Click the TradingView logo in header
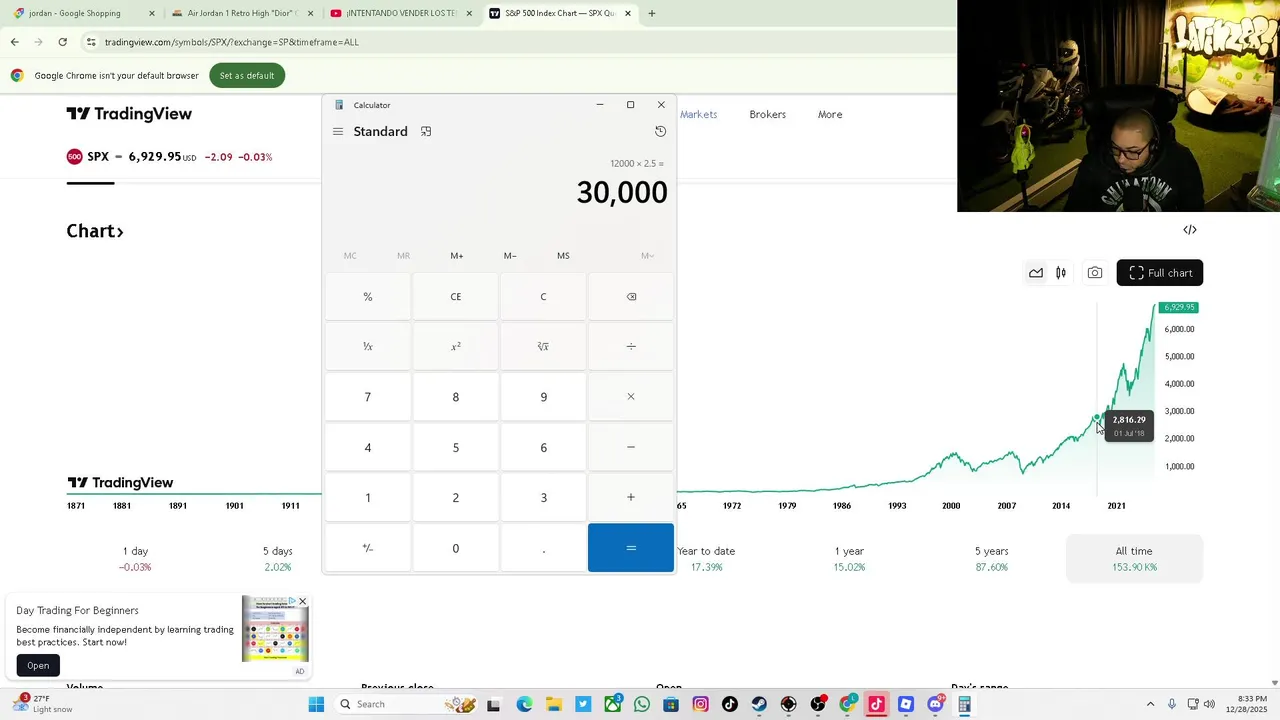This screenshot has width=1280, height=720. 129,114
